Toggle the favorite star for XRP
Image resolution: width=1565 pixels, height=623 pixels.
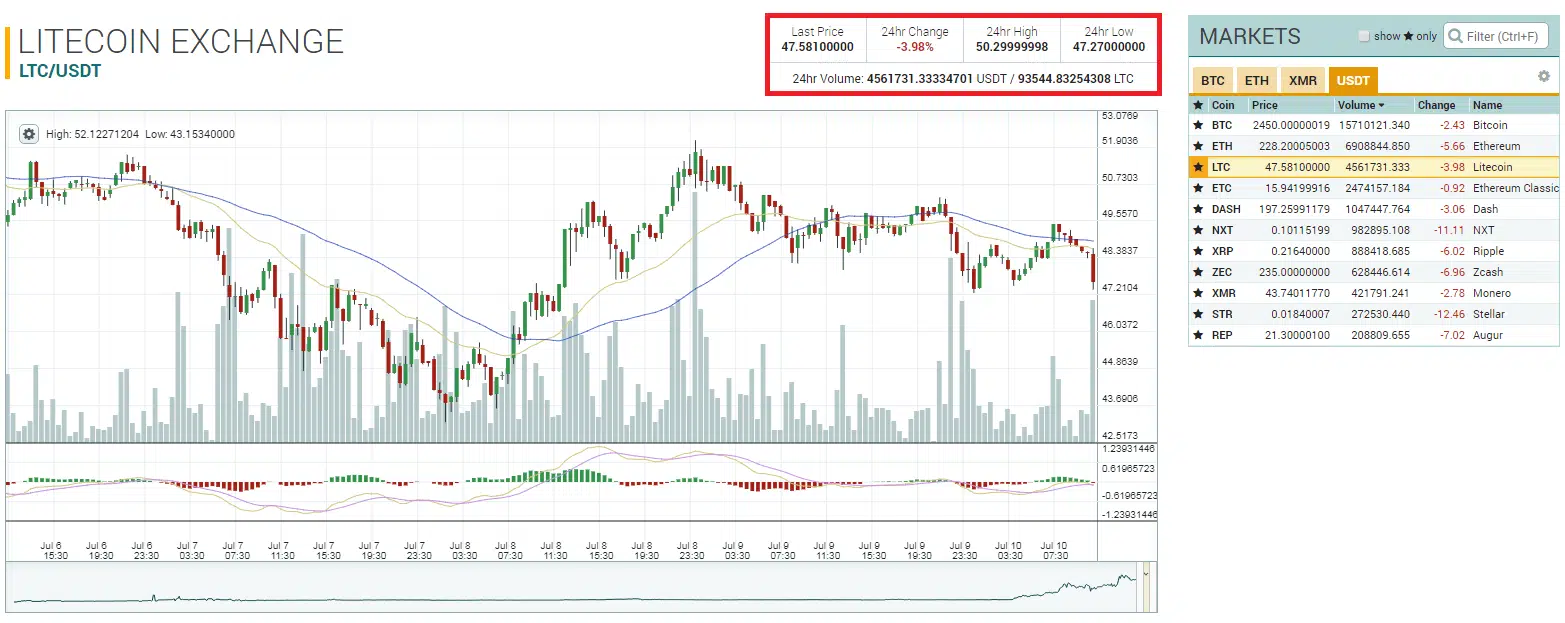pos(1198,251)
